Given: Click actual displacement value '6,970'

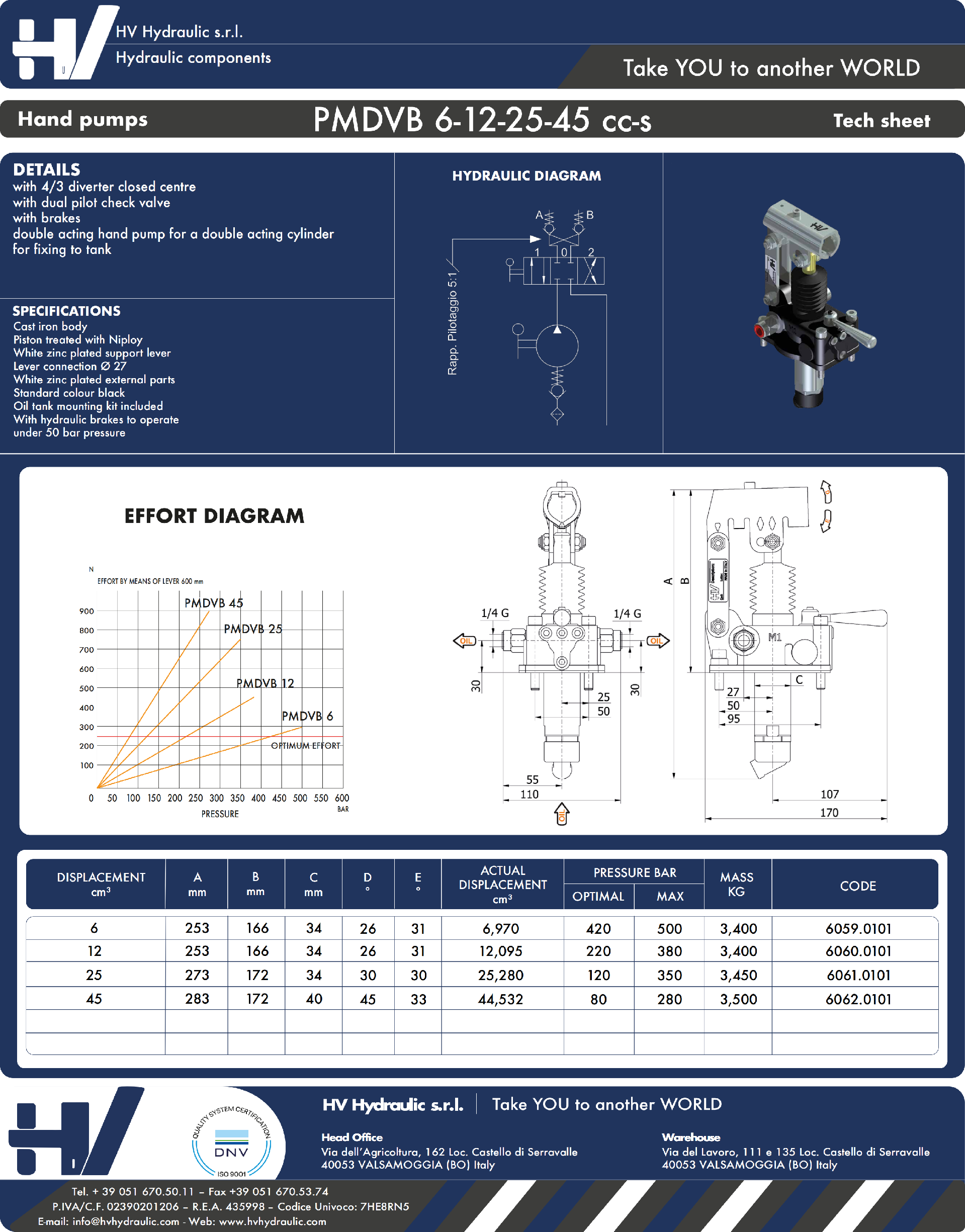Looking at the screenshot, I should pyautogui.click(x=500, y=929).
